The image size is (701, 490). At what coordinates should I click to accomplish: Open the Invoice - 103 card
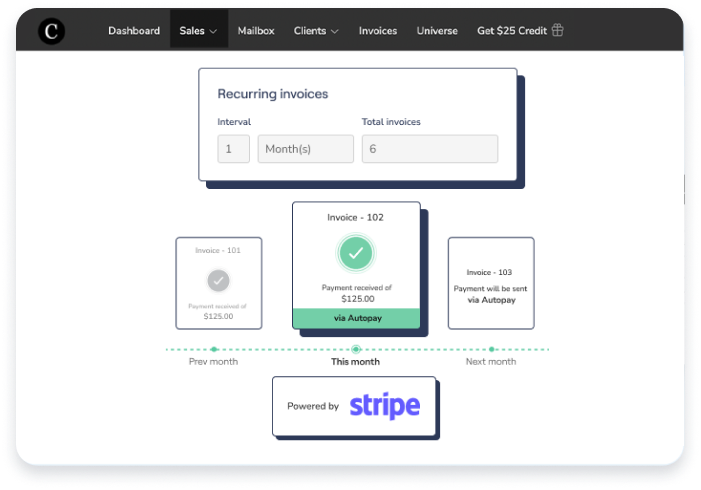[x=490, y=283]
